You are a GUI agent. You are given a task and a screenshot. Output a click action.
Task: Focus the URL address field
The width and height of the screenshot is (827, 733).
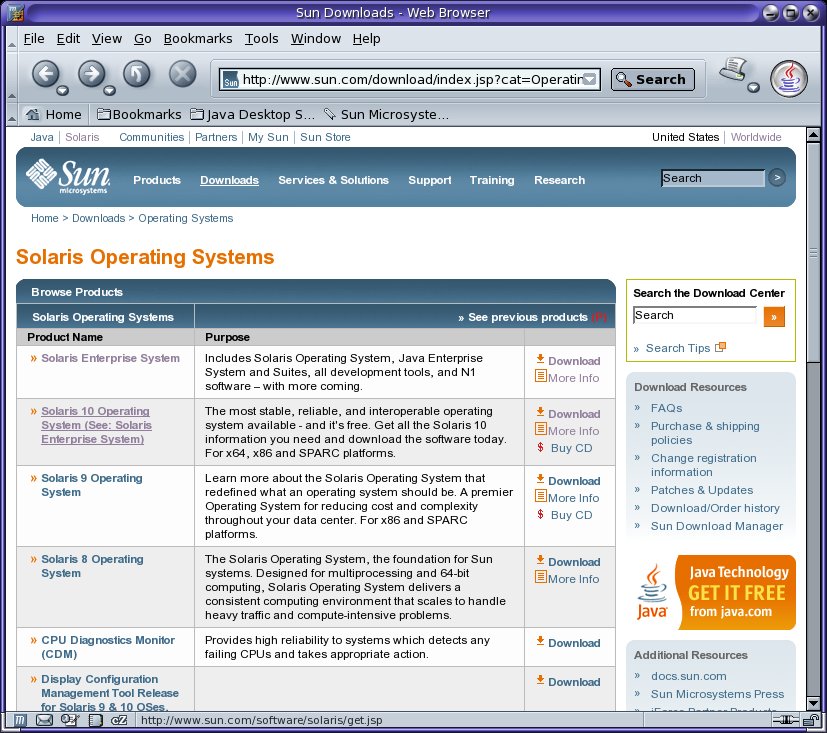point(411,80)
